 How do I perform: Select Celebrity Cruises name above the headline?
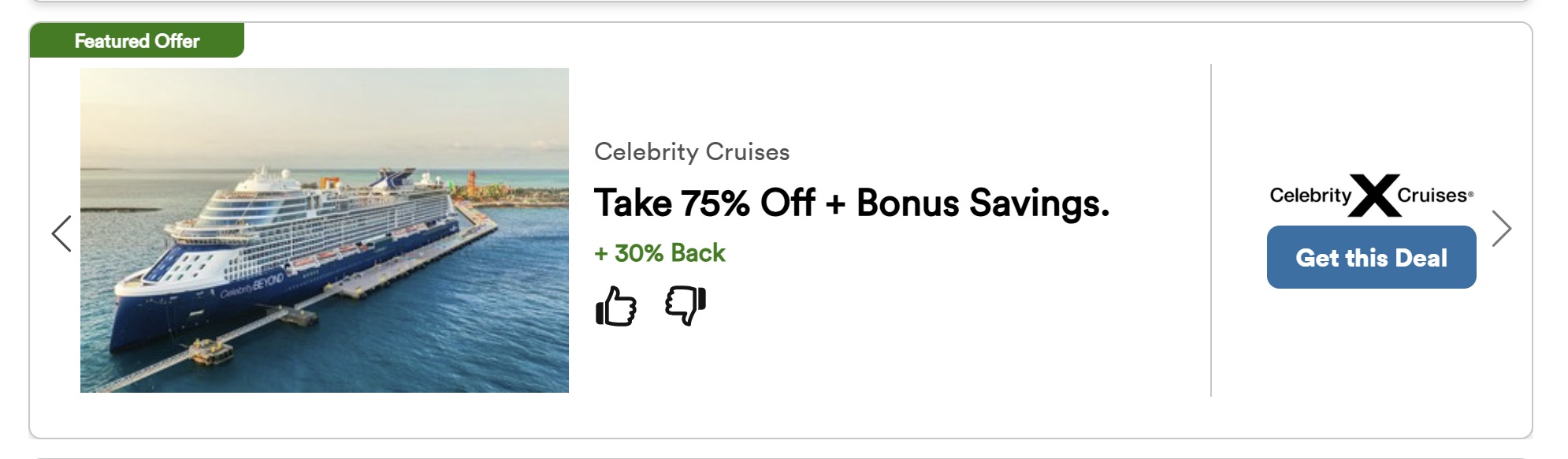point(691,151)
